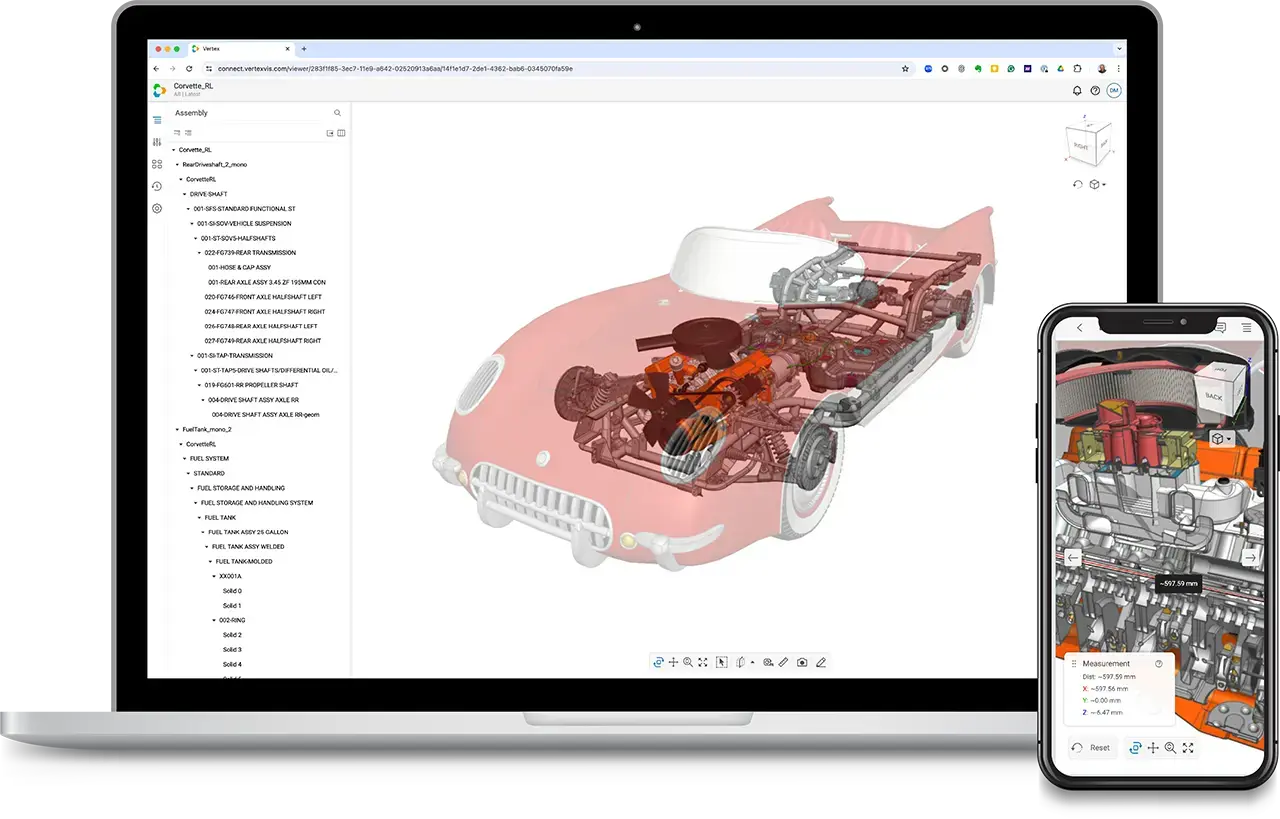Open the history clock icon in left sidebar
This screenshot has height=819, width=1280.
pyautogui.click(x=157, y=186)
